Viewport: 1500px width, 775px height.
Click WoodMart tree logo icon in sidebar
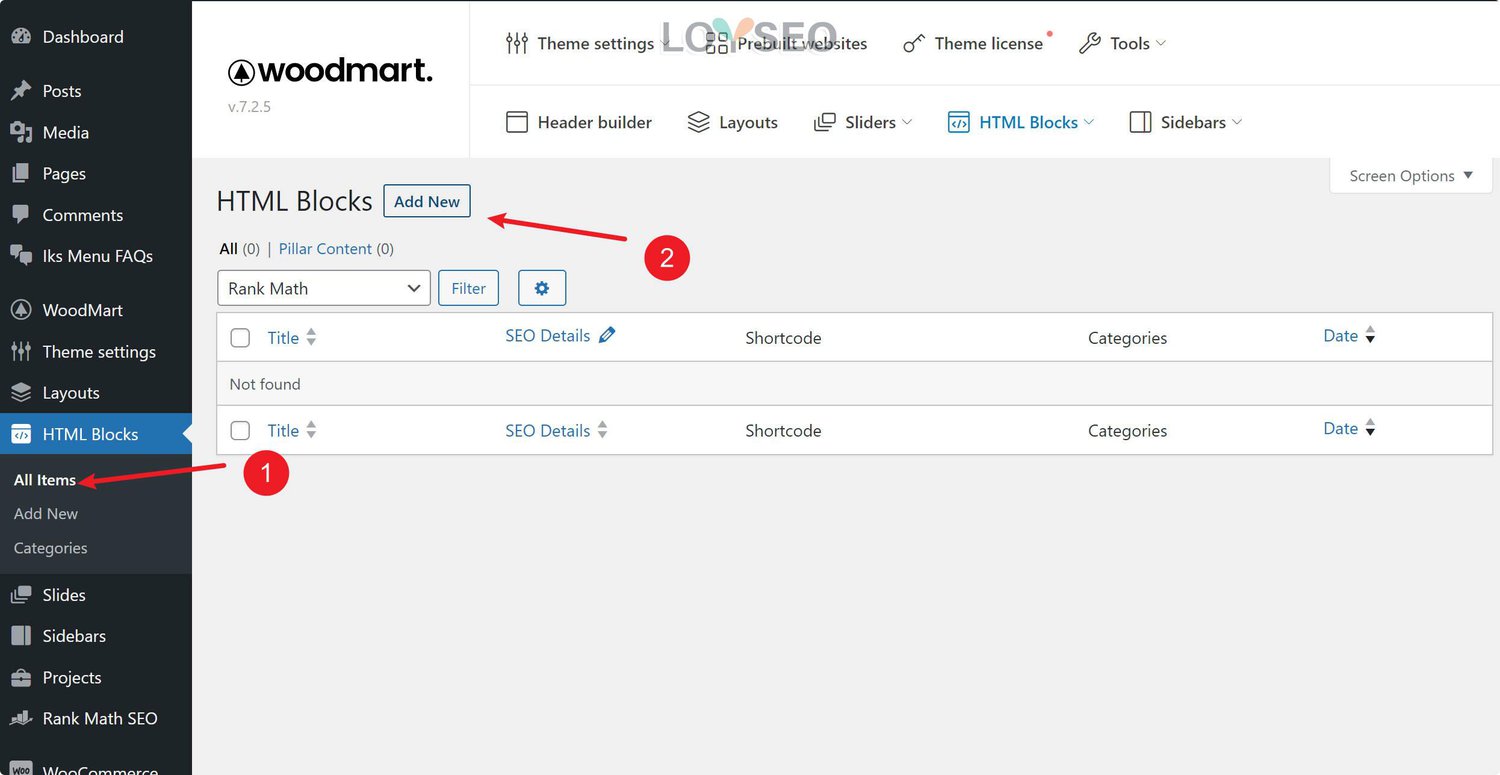21,310
